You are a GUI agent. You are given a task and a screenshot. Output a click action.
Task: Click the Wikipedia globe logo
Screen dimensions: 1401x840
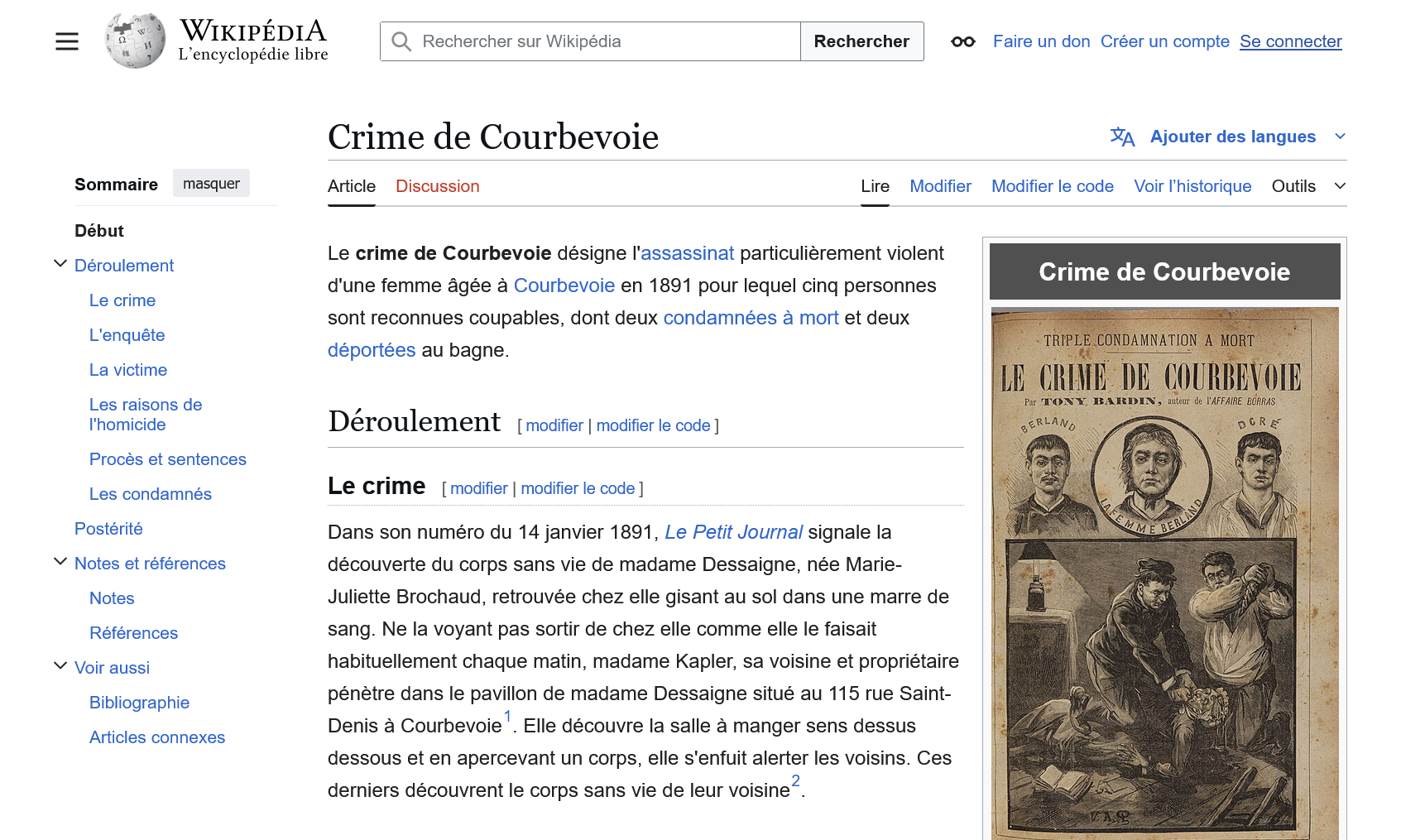click(135, 41)
